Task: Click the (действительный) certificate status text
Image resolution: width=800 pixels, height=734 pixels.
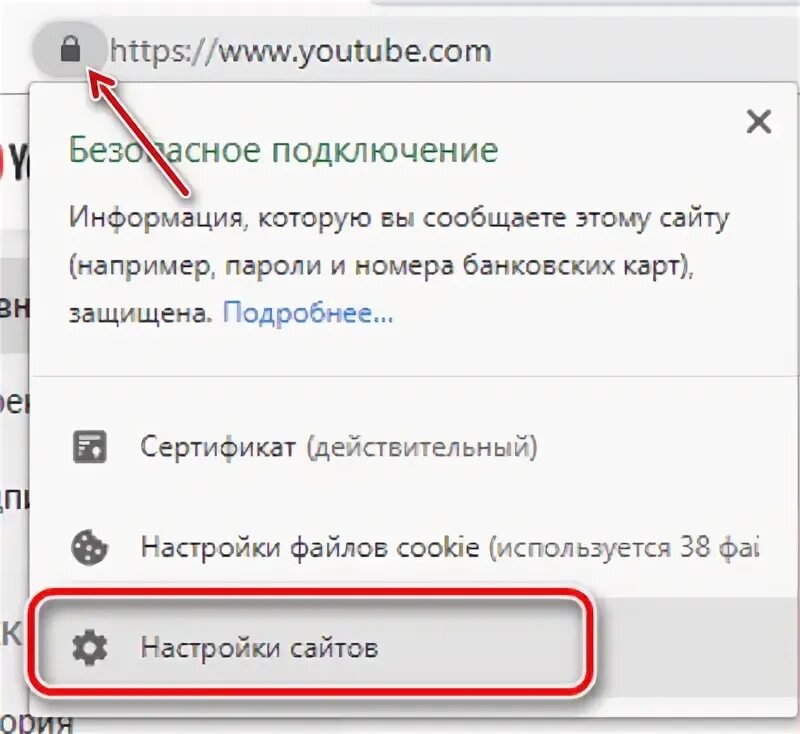Action: (422, 447)
